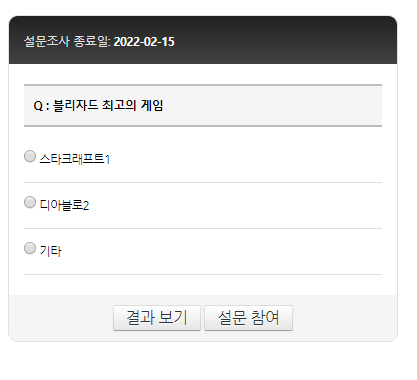This screenshot has width=417, height=380.
Task: Click the gray footer beside 설문 참여
Action: 345,318
